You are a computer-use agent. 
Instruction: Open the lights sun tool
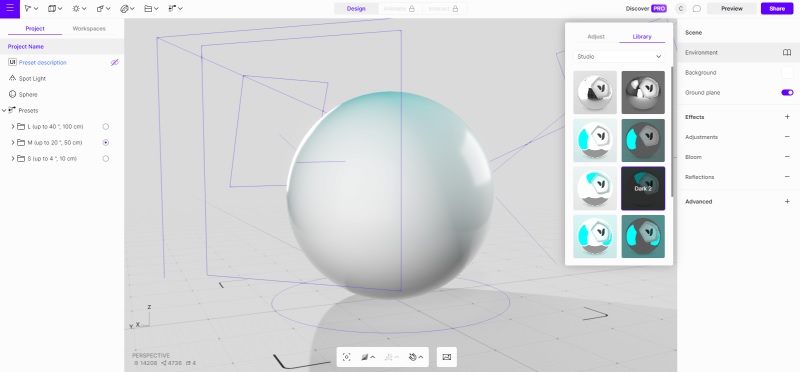point(76,9)
